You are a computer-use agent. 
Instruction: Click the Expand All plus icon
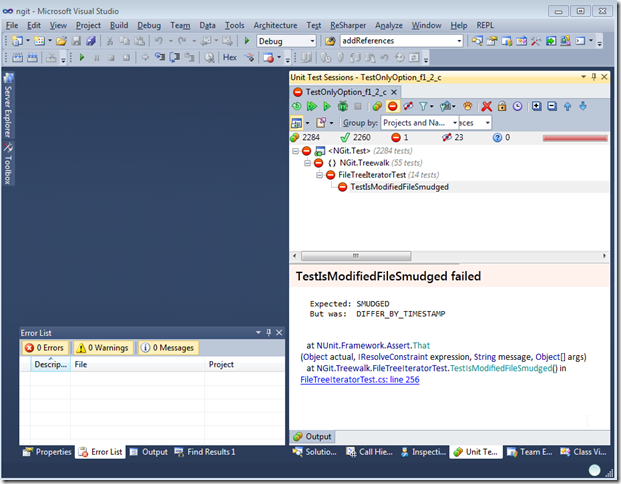pos(536,106)
